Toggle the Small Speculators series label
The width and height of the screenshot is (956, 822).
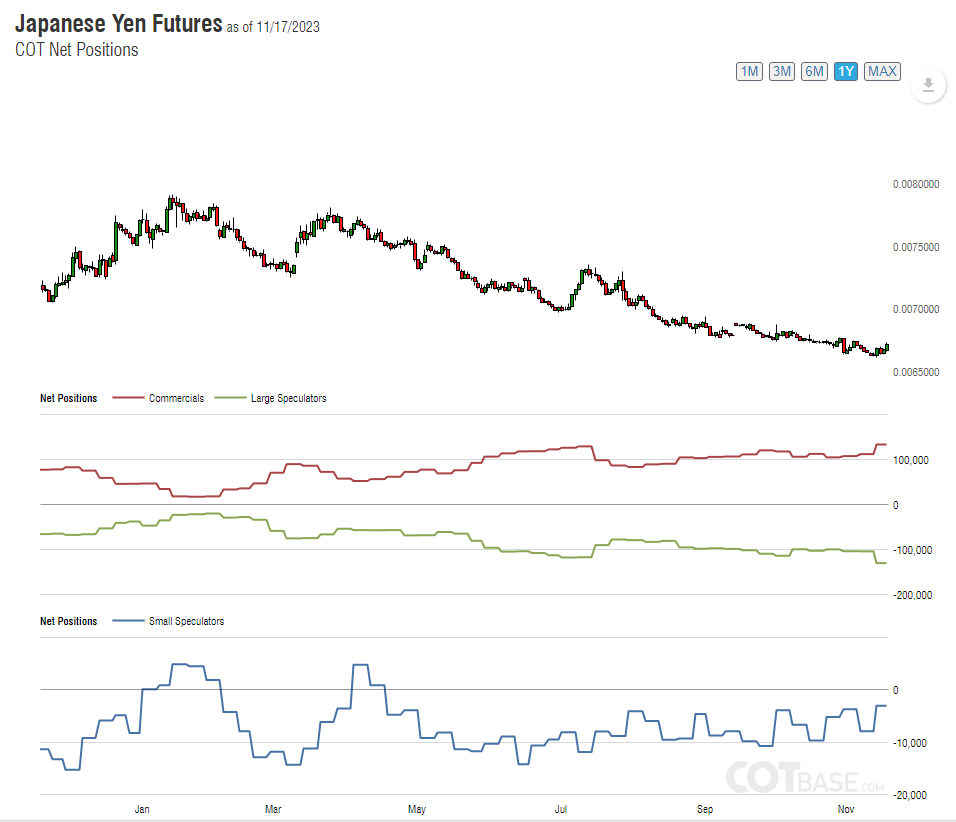pyautogui.click(x=186, y=621)
